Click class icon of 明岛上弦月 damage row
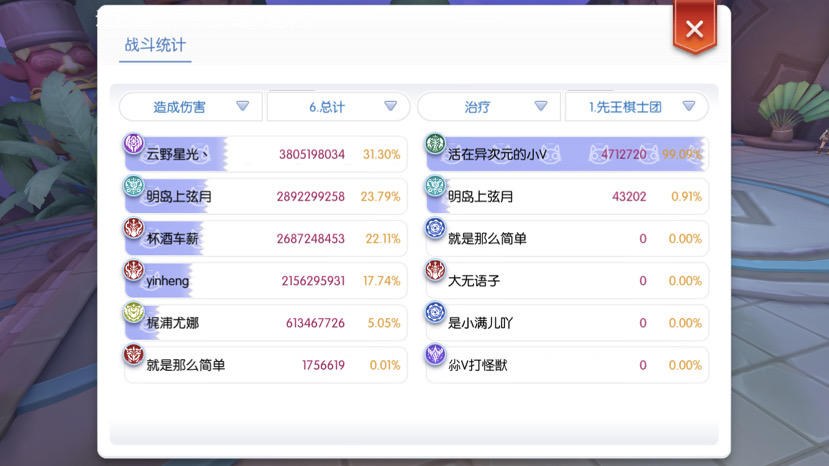Image resolution: width=829 pixels, height=466 pixels. click(x=133, y=186)
